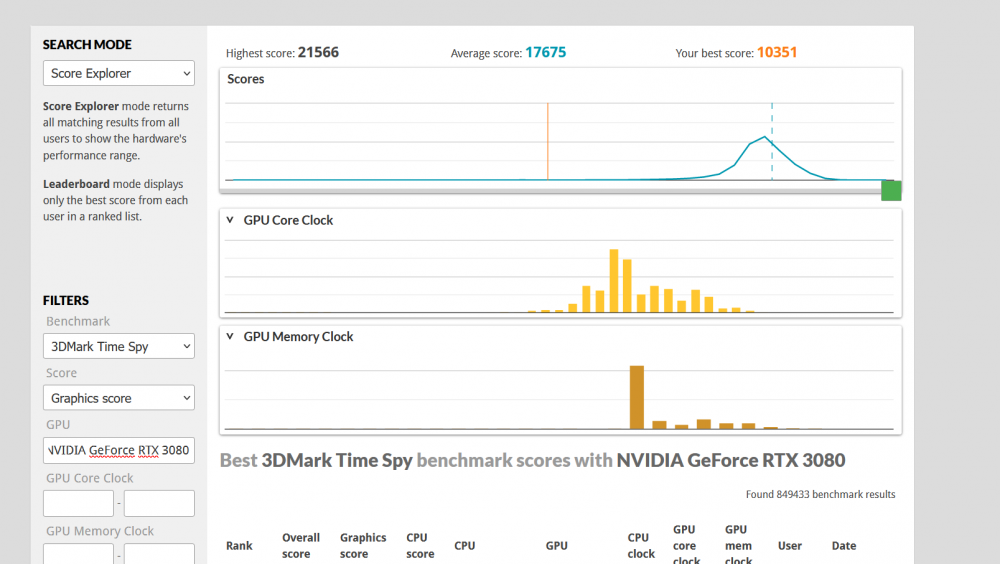Sort table by the User column header
The width and height of the screenshot is (1000, 564).
click(790, 545)
